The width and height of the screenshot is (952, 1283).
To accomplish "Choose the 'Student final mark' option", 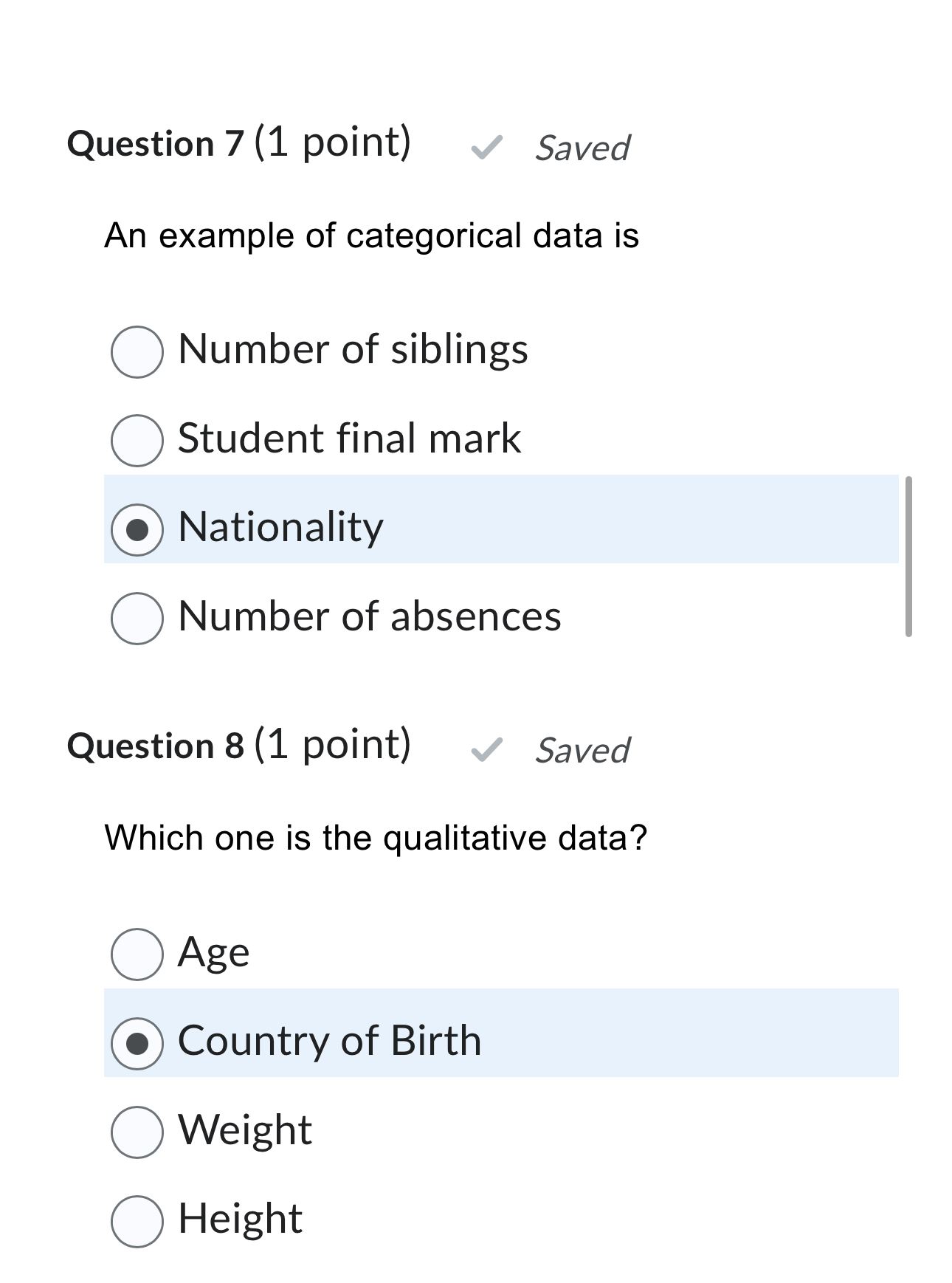I will 137,441.
